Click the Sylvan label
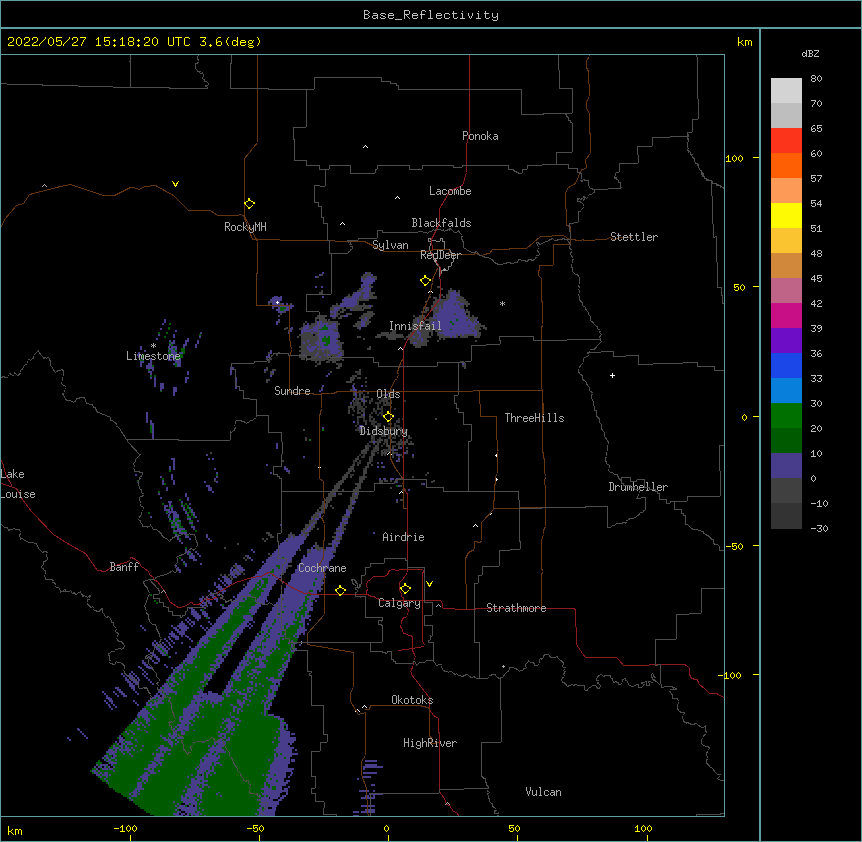Screen dimensions: 862x842 click(x=390, y=245)
